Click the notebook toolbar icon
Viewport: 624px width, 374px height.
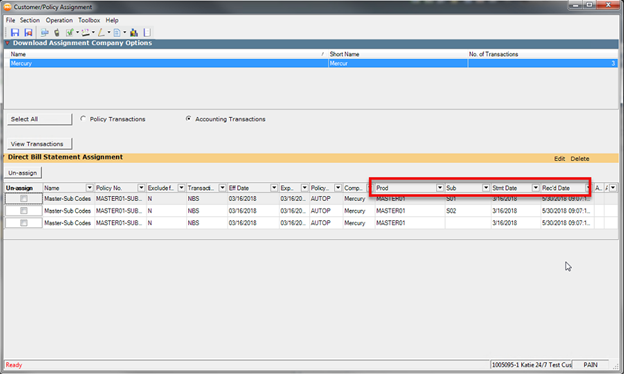(147, 33)
